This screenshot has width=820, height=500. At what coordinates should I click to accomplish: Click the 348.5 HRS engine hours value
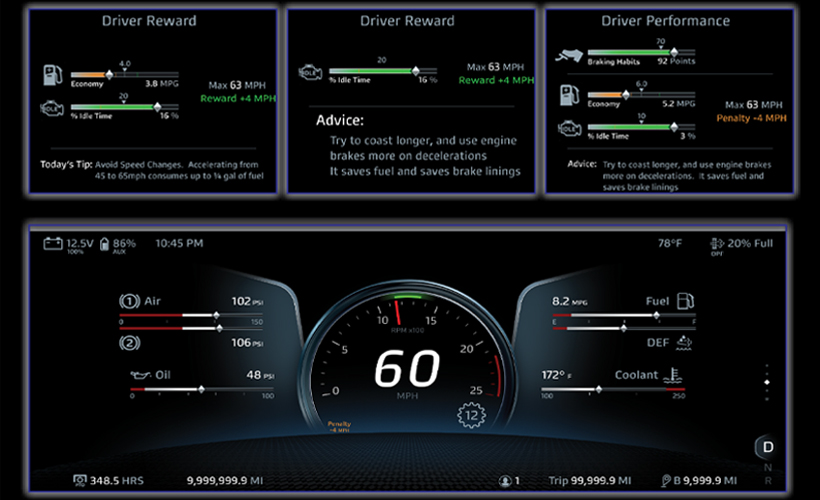click(117, 480)
